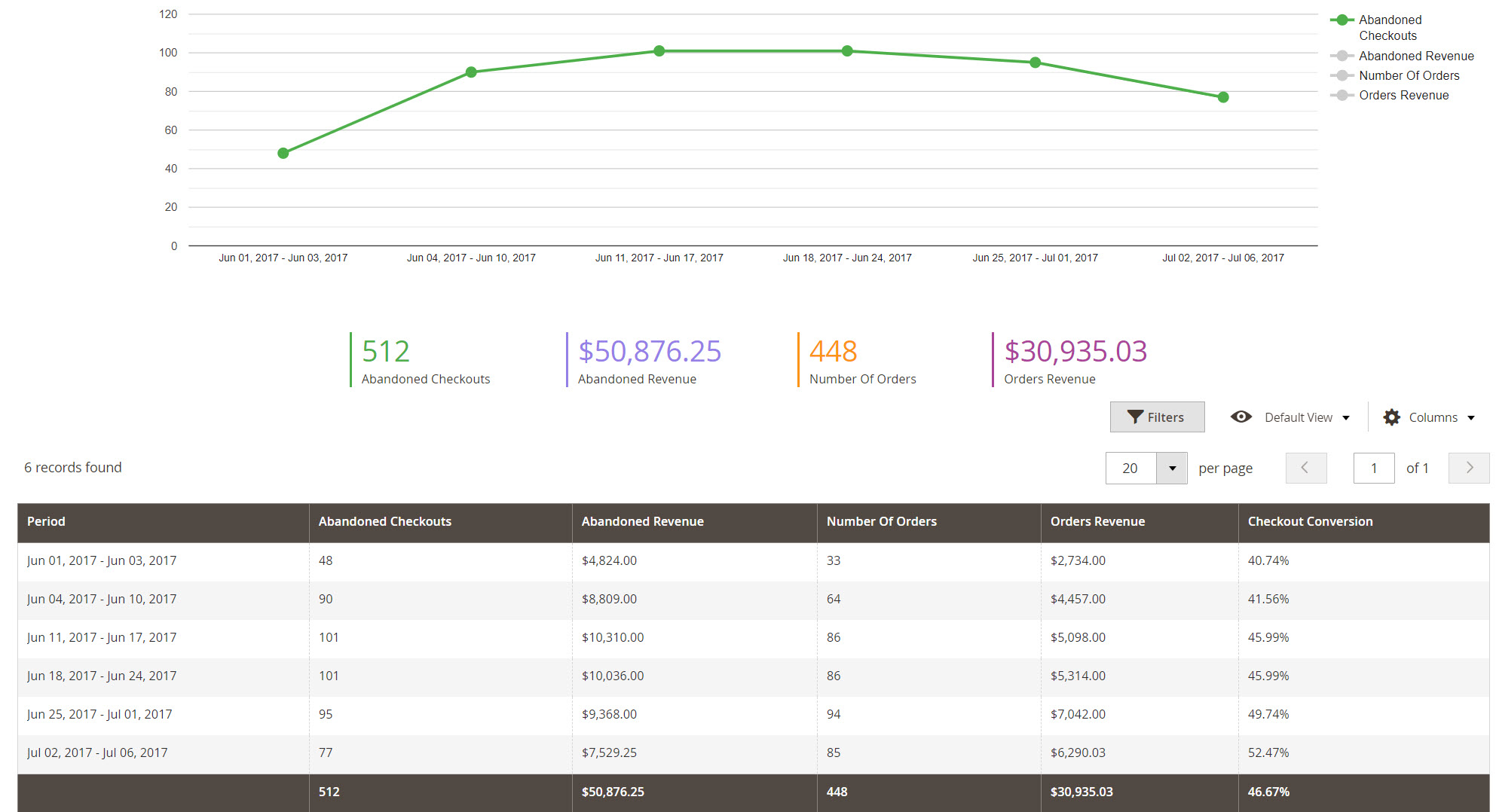Click the Filters button
1496x812 pixels.
1157,417
